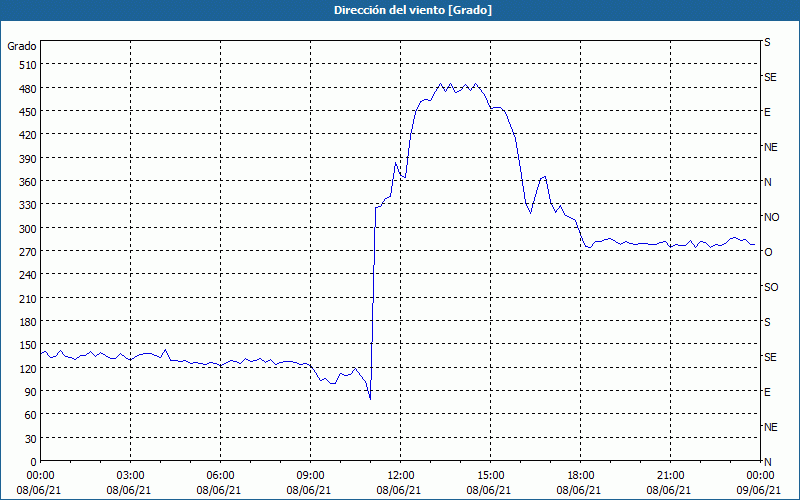Viewport: 800px width, 500px height.
Task: Select the 'E' compass label beside the 90 gridline
Action: (767, 392)
